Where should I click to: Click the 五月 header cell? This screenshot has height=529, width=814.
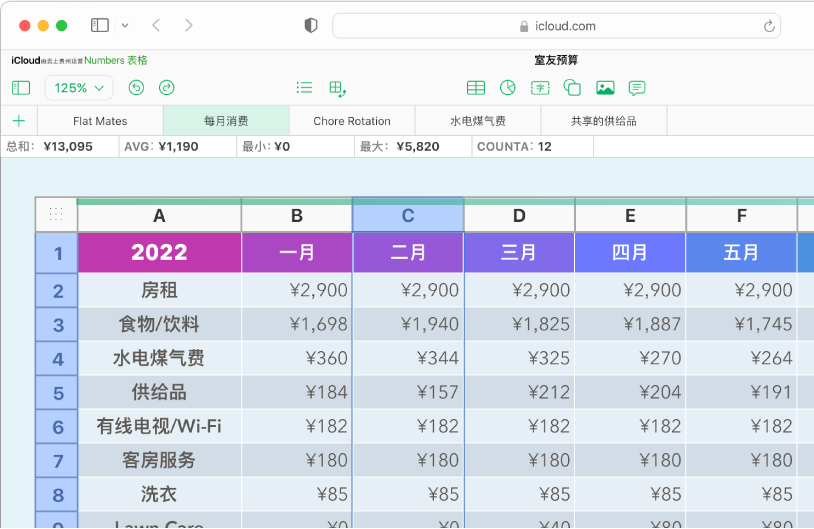pos(741,253)
